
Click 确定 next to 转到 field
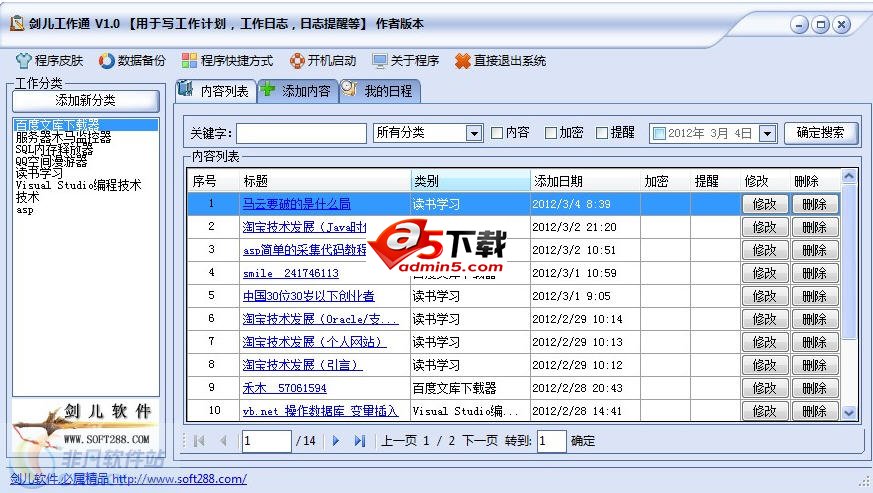pyautogui.click(x=583, y=441)
